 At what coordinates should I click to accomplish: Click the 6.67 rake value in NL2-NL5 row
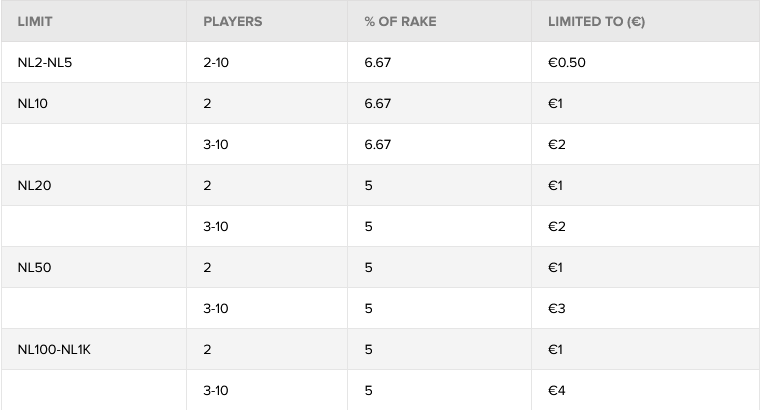(x=378, y=62)
